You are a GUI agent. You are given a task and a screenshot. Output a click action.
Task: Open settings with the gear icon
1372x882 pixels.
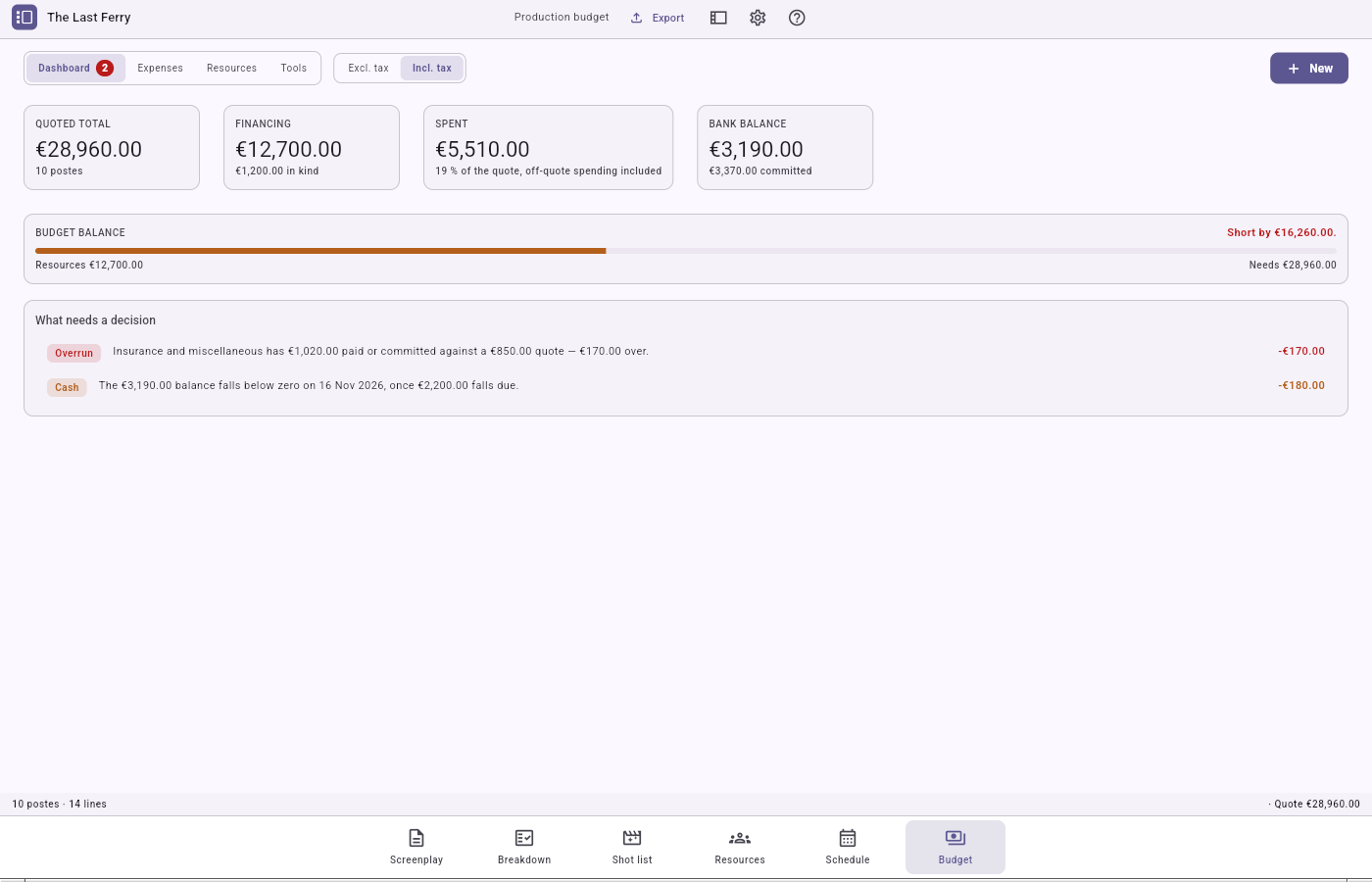758,18
